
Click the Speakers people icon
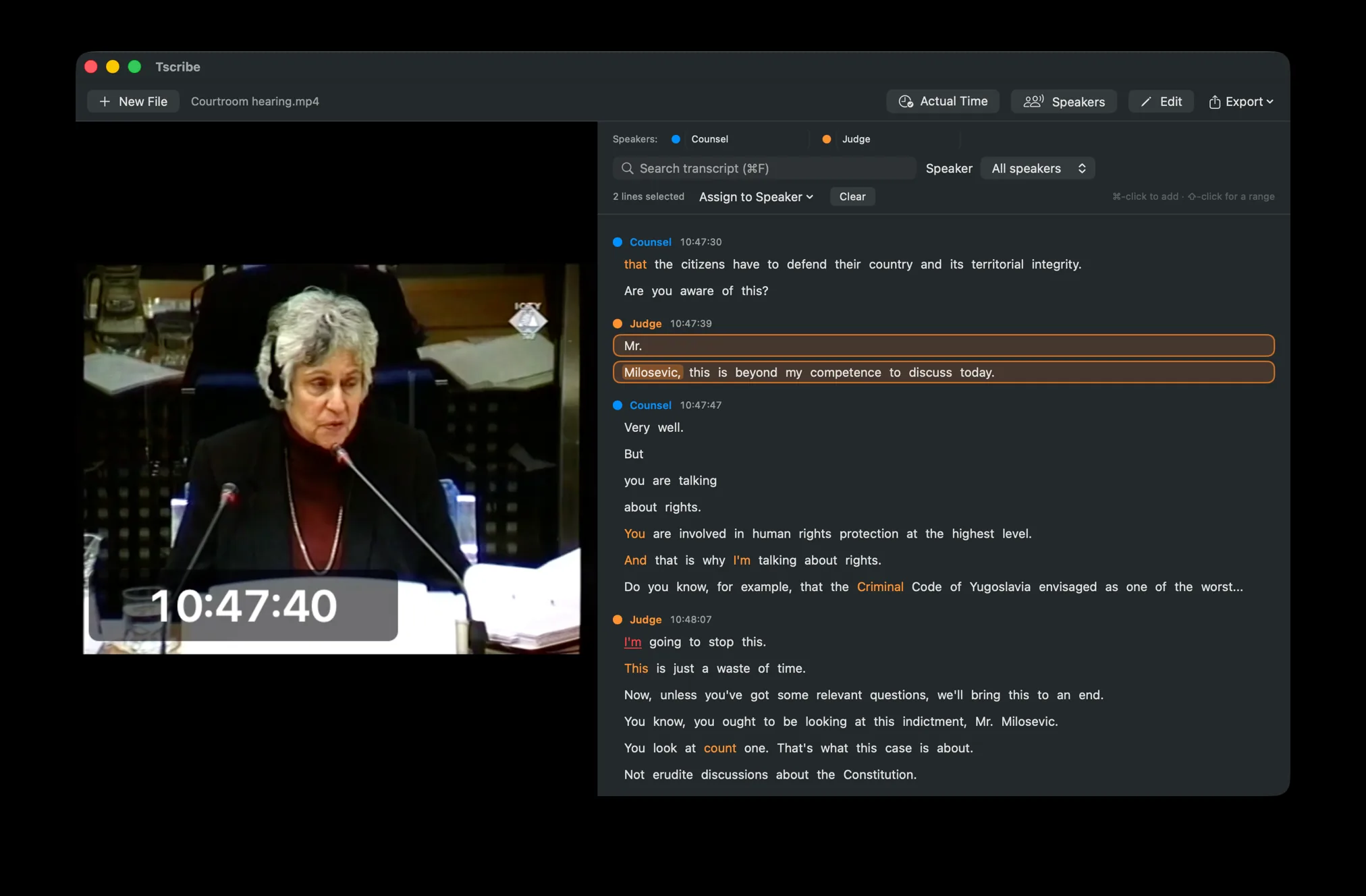point(1033,101)
